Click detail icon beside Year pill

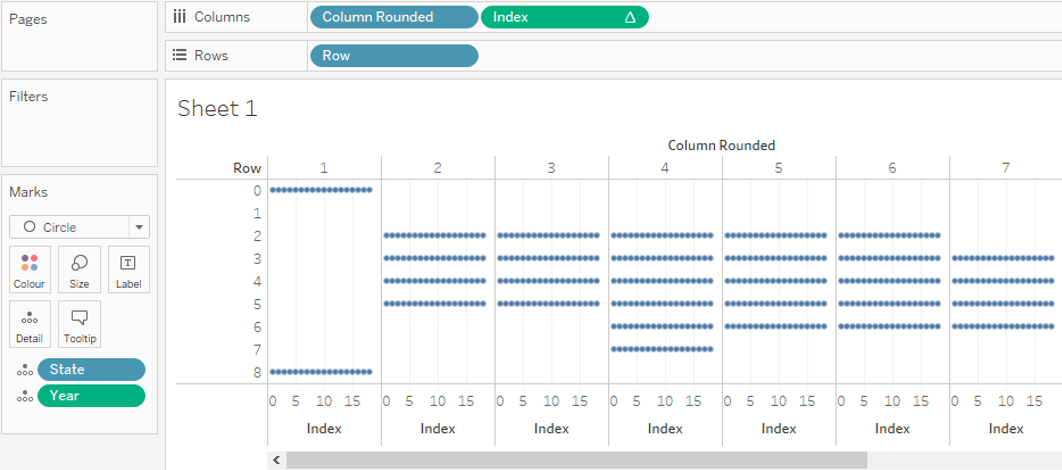(x=24, y=396)
